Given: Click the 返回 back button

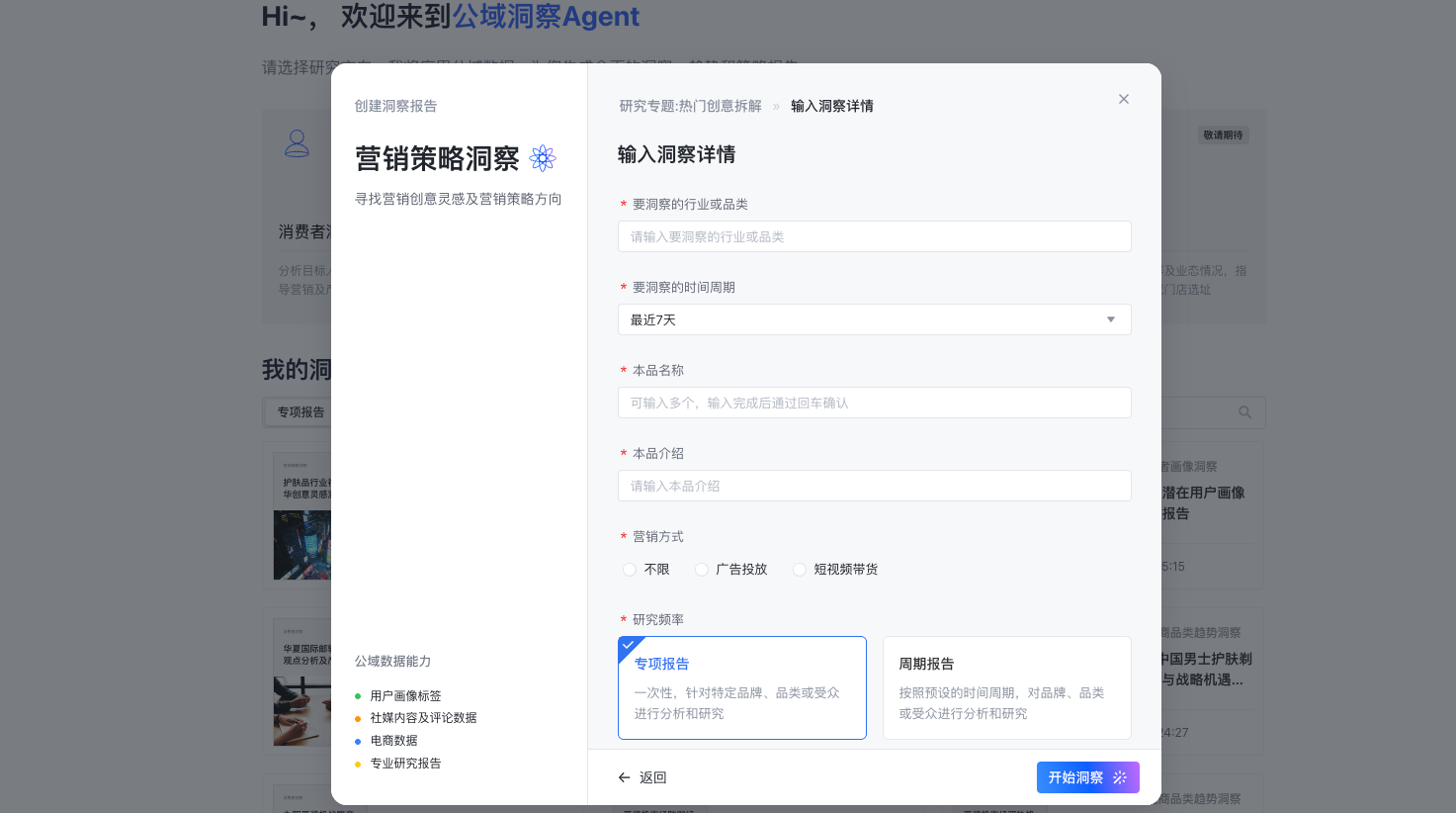Looking at the screenshot, I should [642, 777].
